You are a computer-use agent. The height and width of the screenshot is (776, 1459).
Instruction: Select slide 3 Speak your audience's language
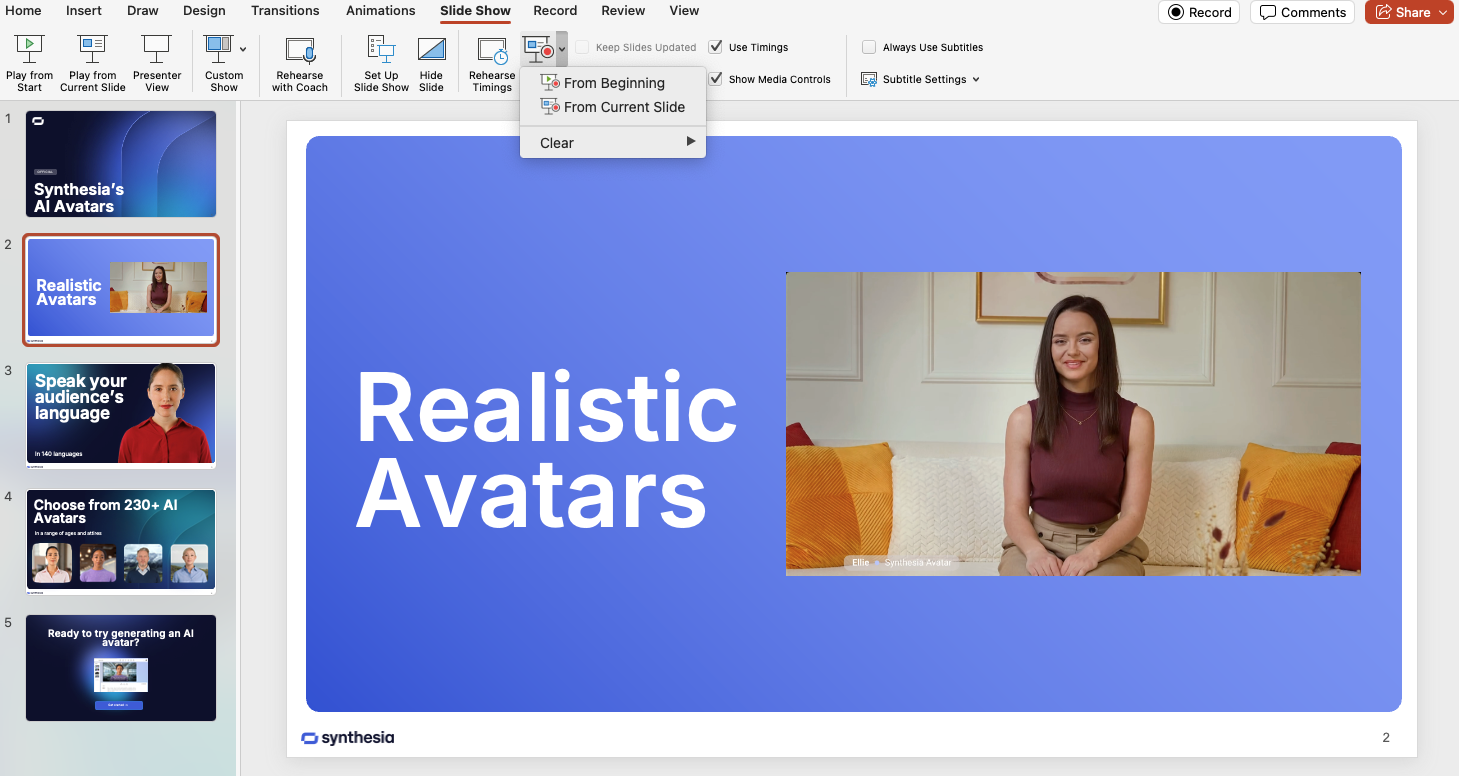coord(121,415)
